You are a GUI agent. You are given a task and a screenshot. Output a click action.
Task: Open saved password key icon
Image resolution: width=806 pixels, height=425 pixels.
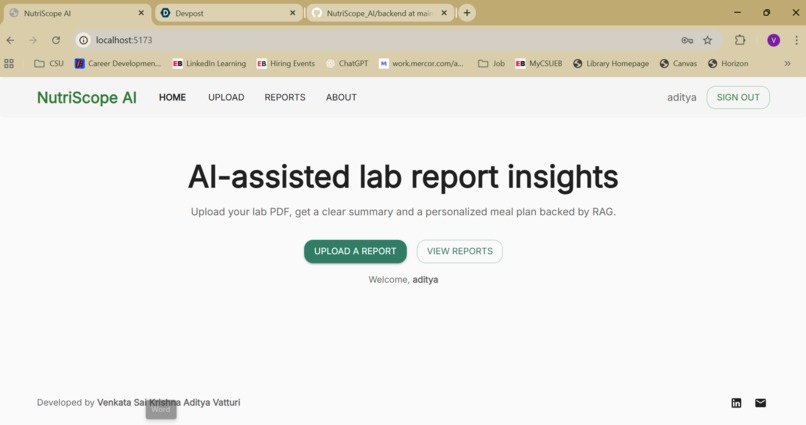pos(687,40)
